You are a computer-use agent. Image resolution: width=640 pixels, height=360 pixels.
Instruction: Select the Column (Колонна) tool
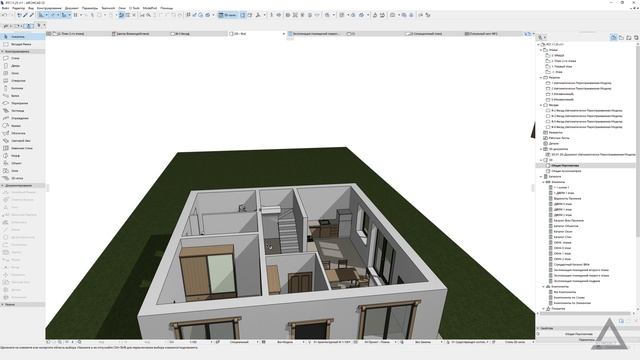(16, 88)
